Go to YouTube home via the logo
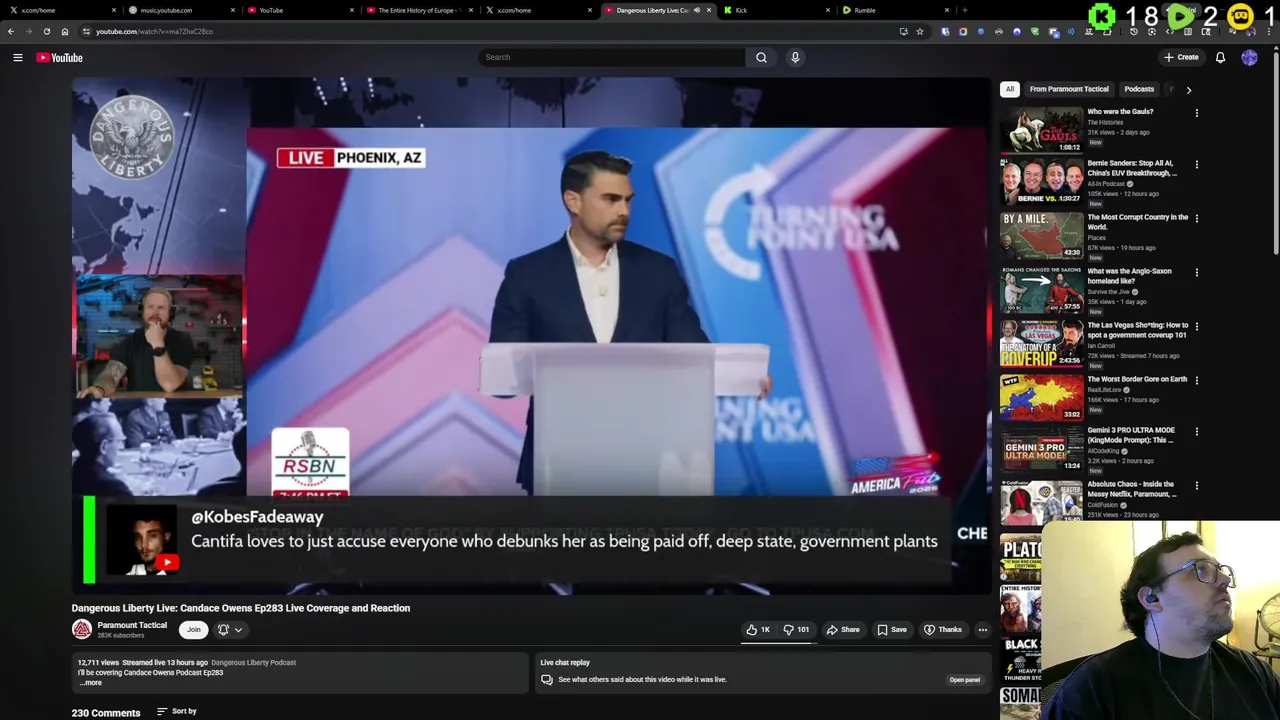Screen dimensions: 1280x720 tap(60, 58)
